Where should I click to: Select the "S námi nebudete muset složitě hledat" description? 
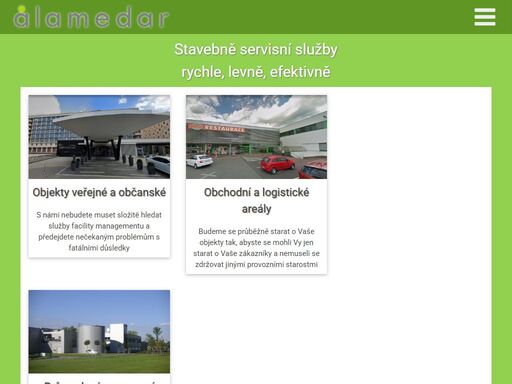[x=99, y=231]
